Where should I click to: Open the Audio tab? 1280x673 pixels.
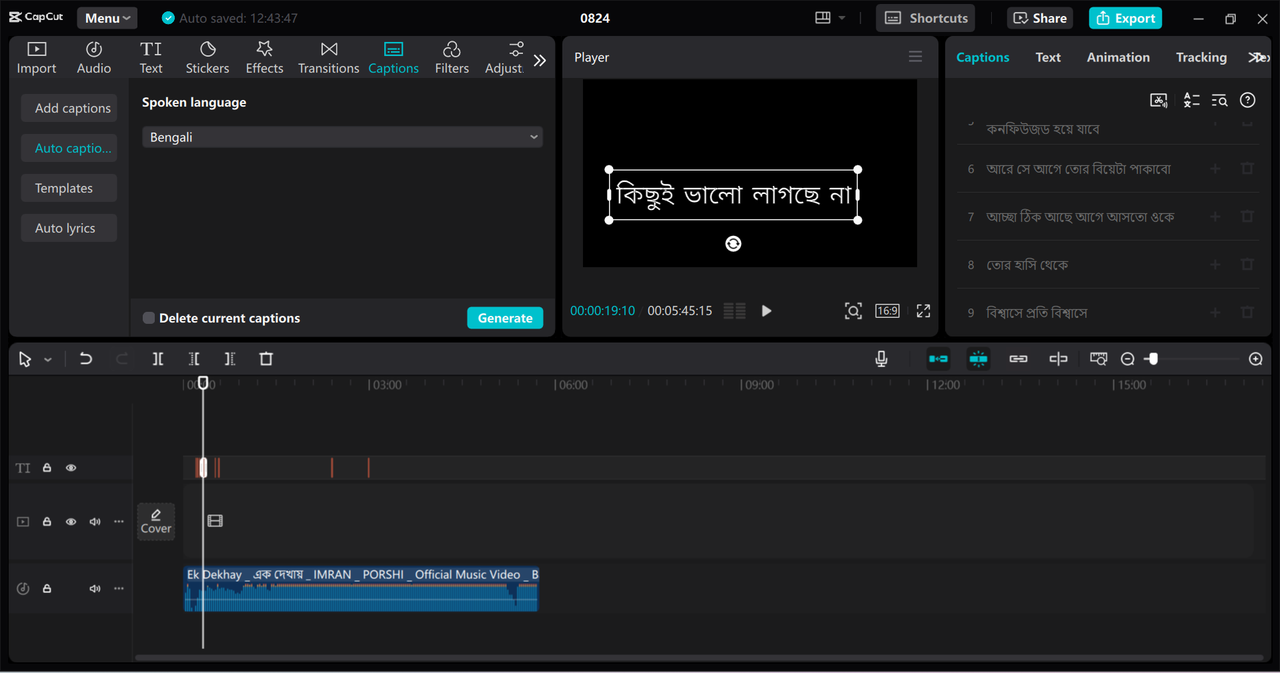(94, 58)
